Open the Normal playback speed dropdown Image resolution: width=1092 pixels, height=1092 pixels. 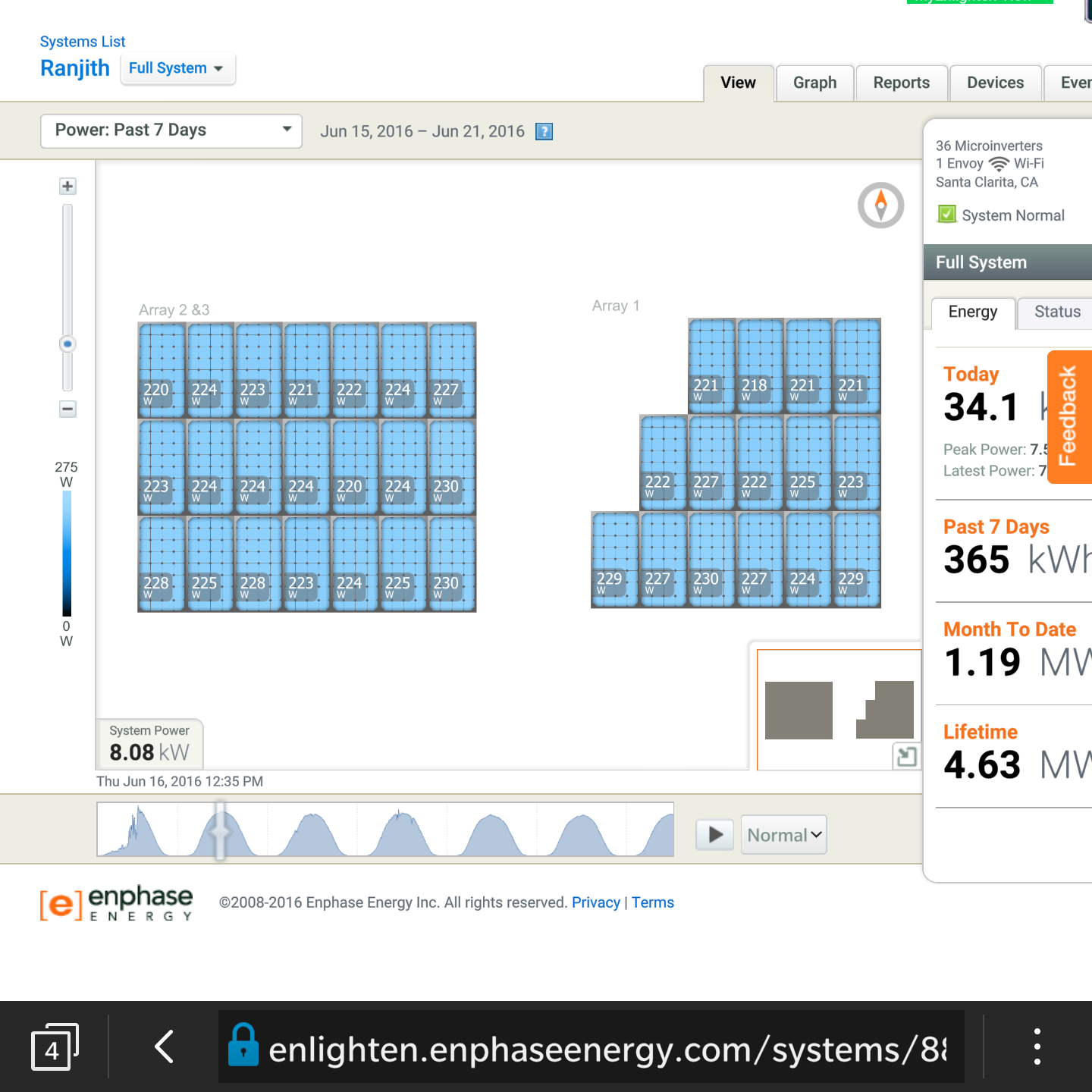(x=783, y=834)
